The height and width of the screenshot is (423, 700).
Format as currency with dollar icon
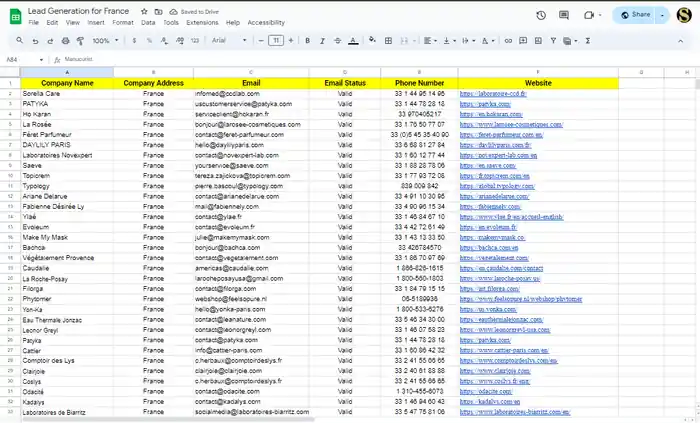coord(134,41)
